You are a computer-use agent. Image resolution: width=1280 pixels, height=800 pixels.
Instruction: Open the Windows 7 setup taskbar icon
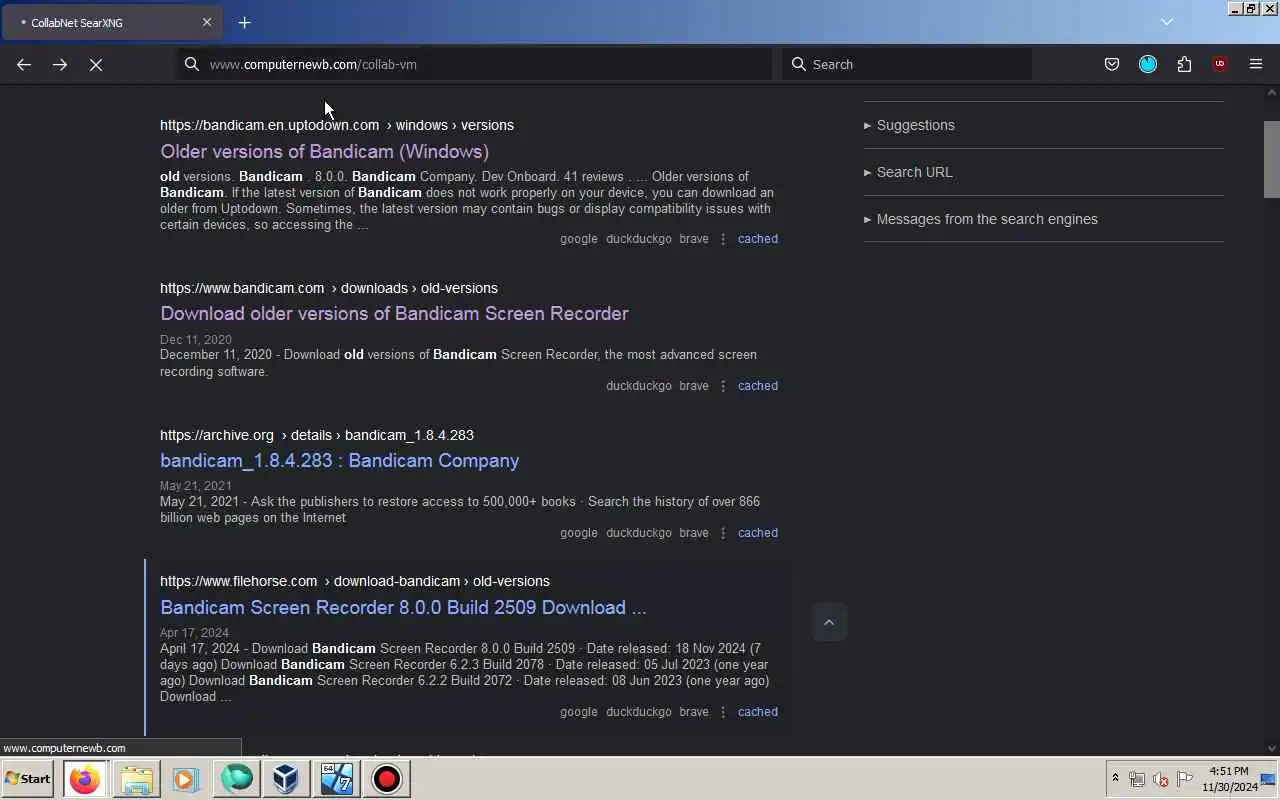pos(337,779)
